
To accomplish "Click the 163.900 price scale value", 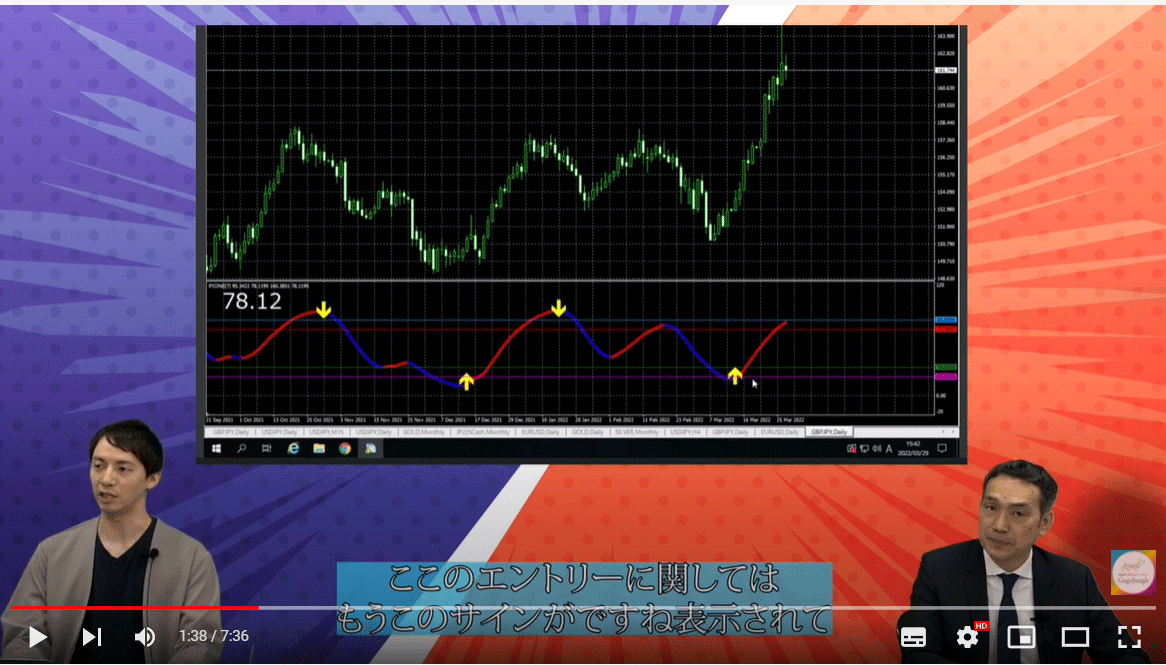I will (946, 36).
